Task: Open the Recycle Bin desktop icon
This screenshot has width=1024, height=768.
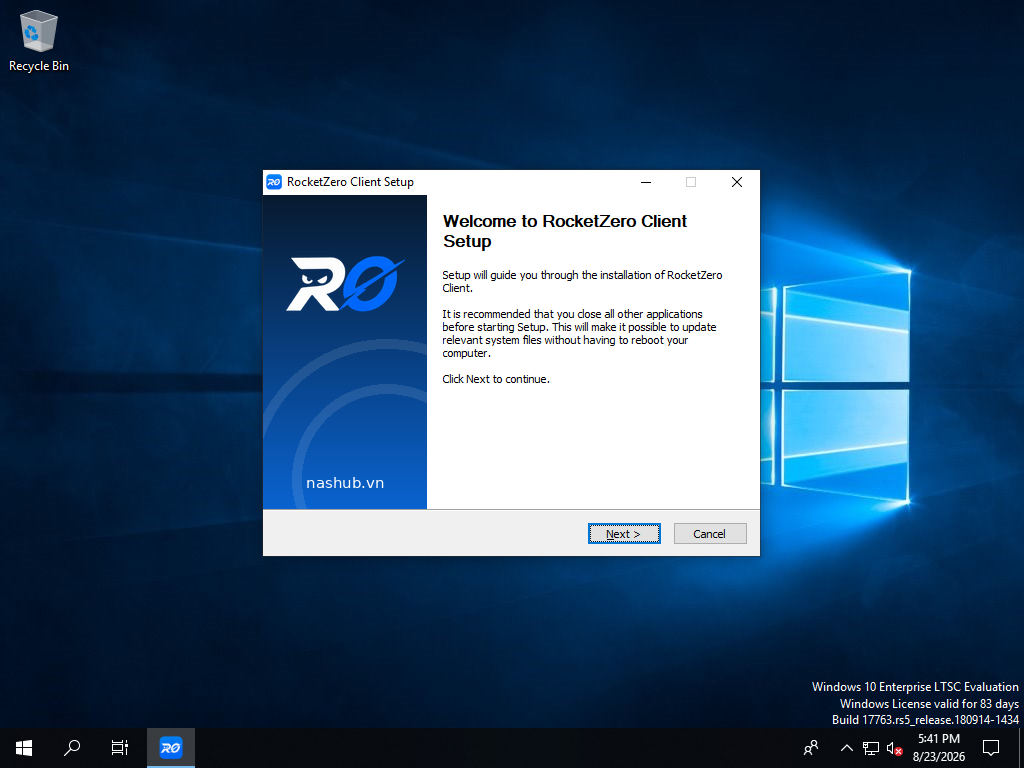Action: (x=39, y=40)
